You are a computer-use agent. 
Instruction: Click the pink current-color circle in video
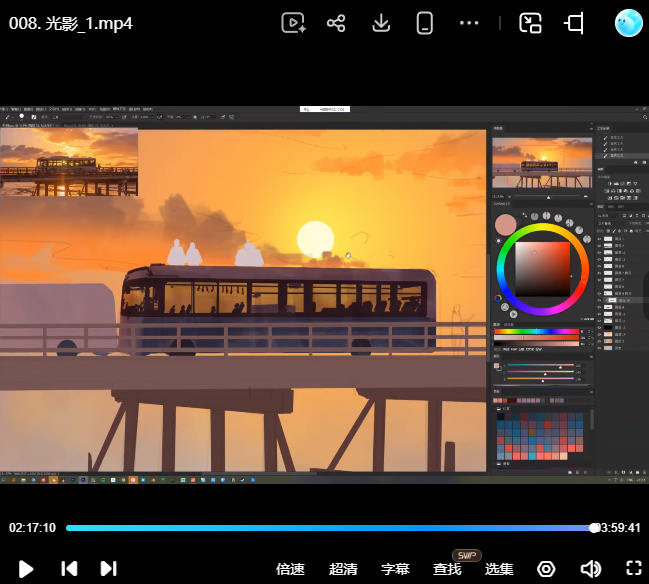(505, 225)
